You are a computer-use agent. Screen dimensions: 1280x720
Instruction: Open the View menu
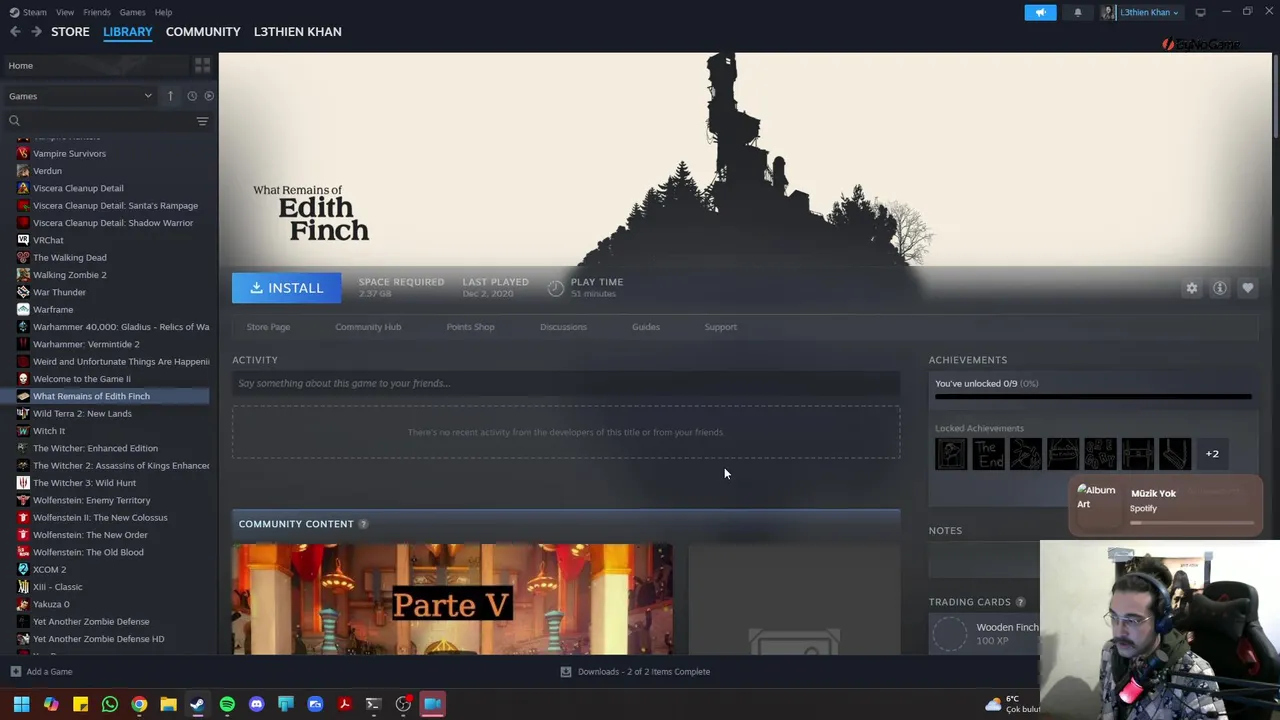(65, 12)
